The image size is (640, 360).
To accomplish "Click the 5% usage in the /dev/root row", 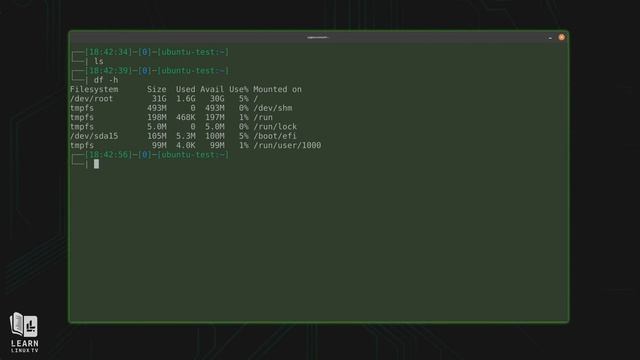I will [x=244, y=99].
